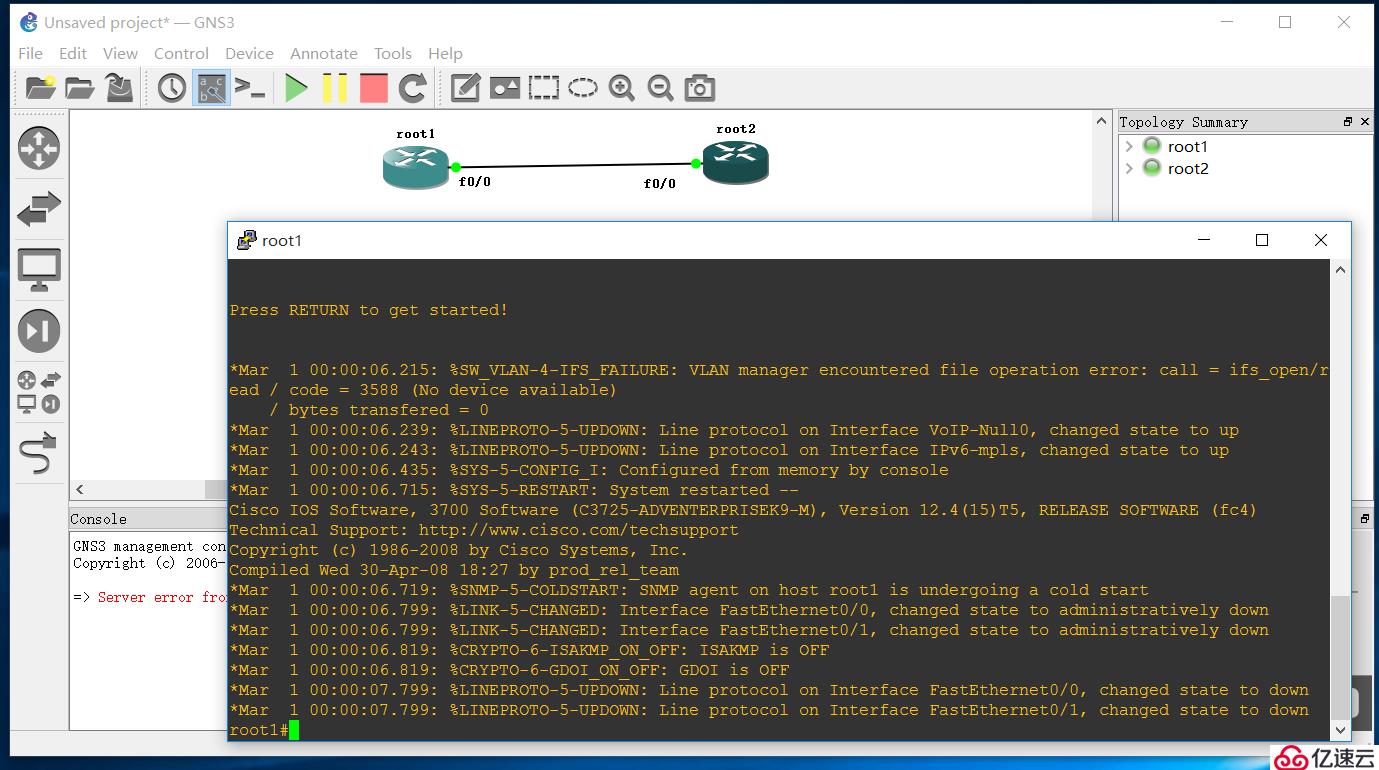This screenshot has height=770, width=1379.
Task: Click the Console panel title
Action: (98, 519)
